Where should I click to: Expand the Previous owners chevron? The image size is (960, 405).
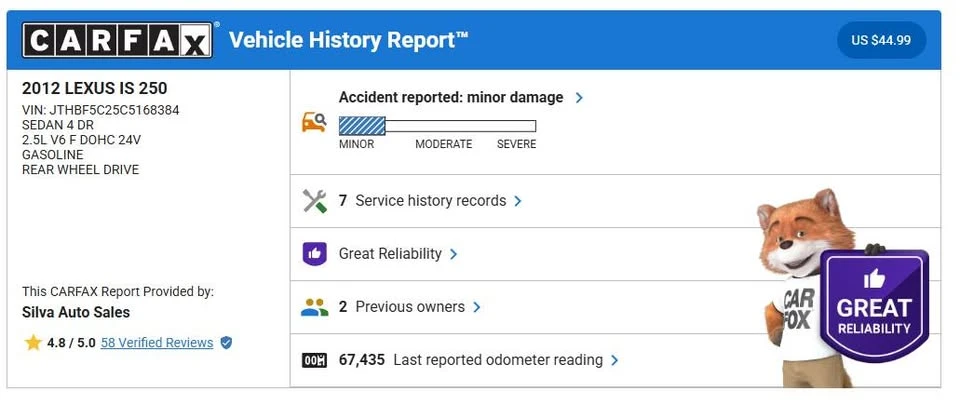(x=476, y=307)
